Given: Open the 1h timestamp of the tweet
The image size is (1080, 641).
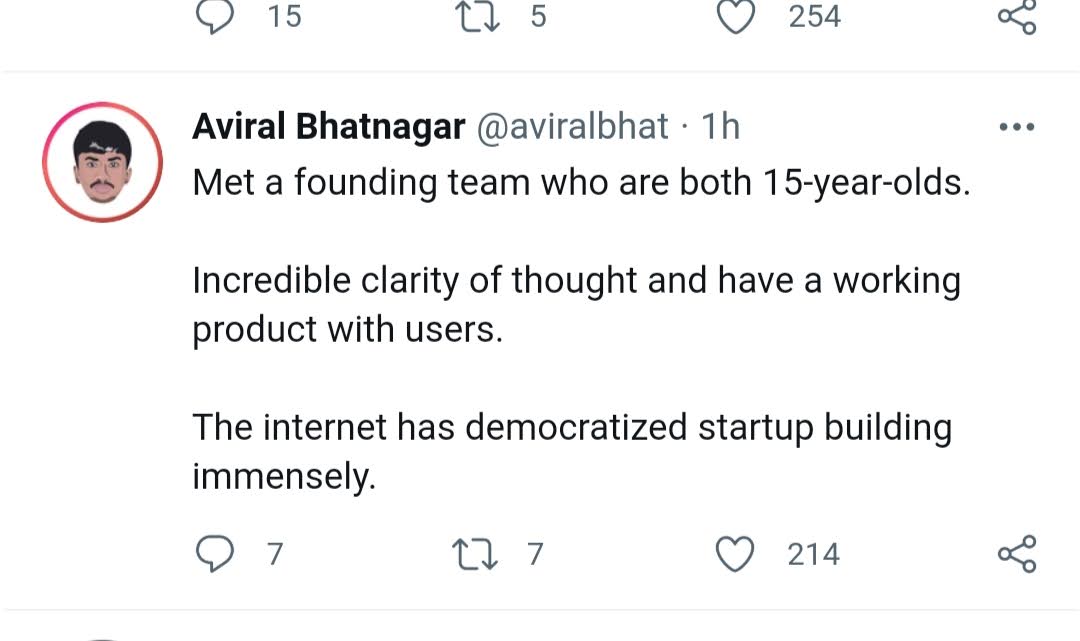Looking at the screenshot, I should pyautogui.click(x=720, y=127).
